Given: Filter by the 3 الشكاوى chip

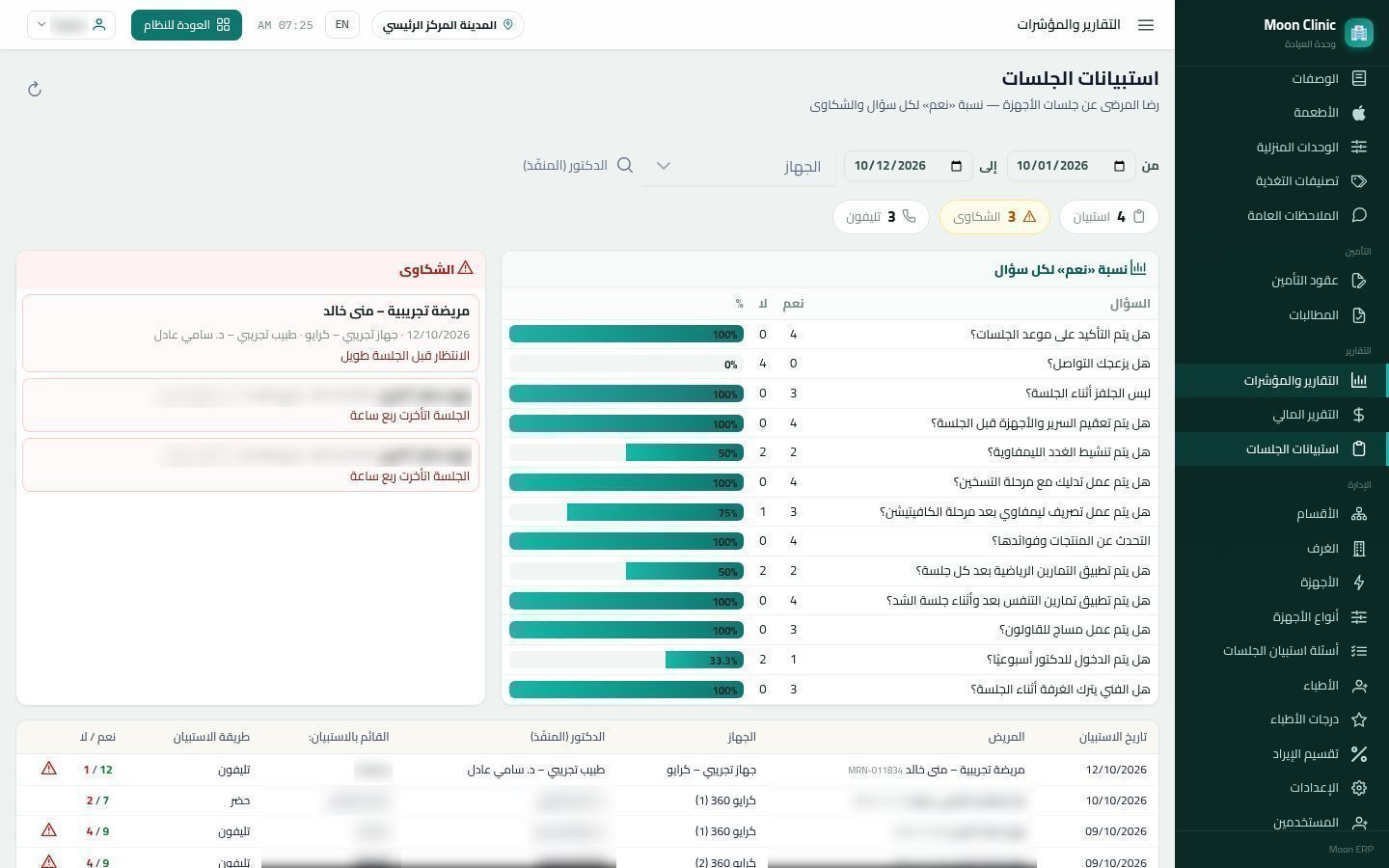Looking at the screenshot, I should pos(994,217).
